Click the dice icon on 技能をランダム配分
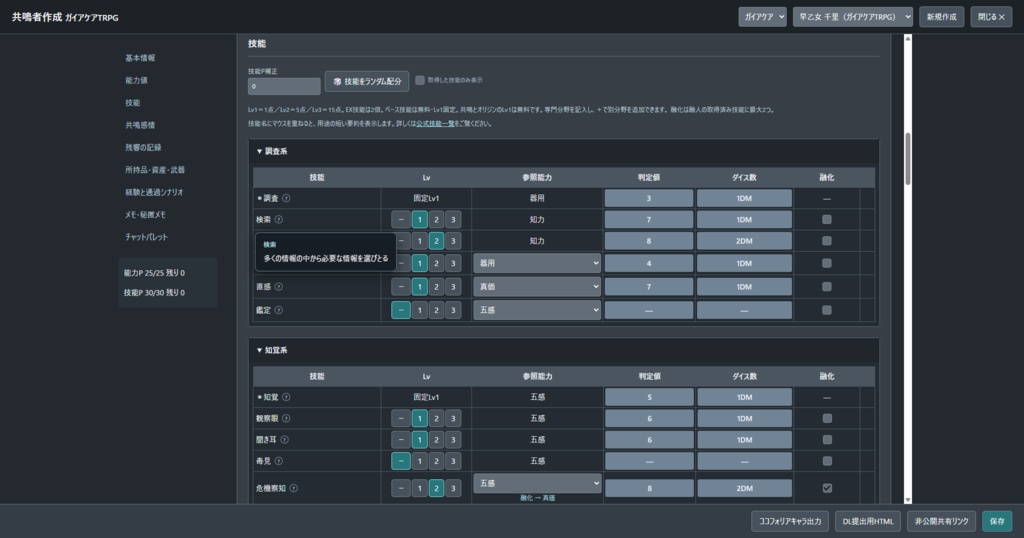The image size is (1024, 538). (x=337, y=82)
